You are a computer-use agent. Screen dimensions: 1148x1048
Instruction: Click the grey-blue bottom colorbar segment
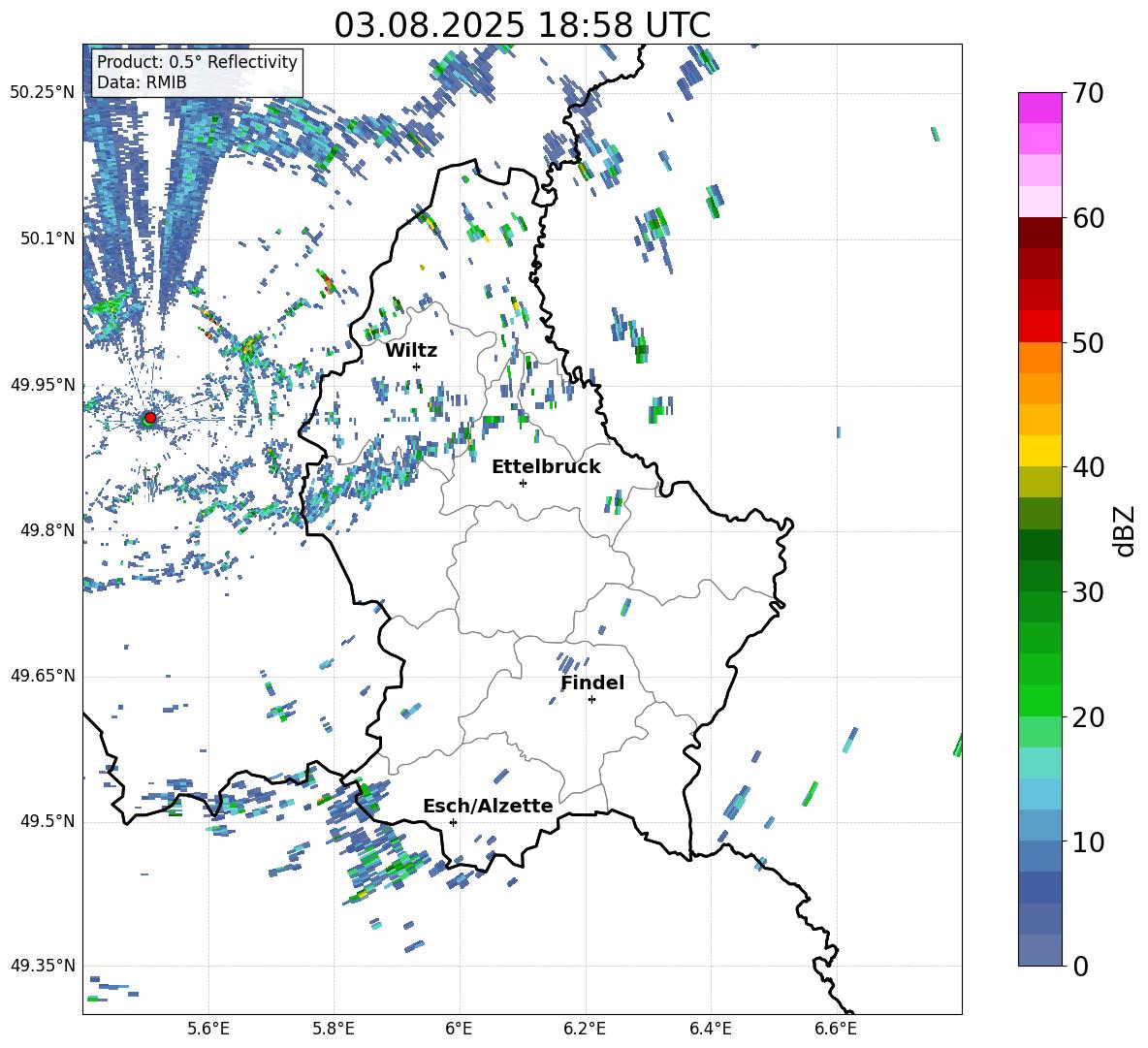[x=1040, y=950]
